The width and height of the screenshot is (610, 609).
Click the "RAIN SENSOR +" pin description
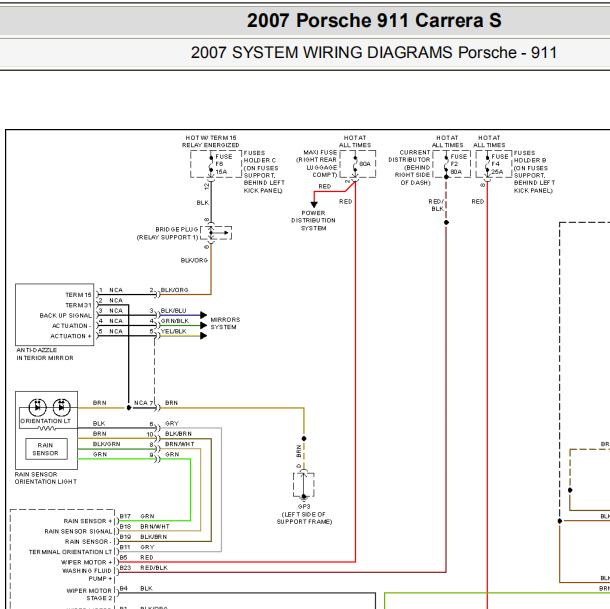(x=88, y=521)
